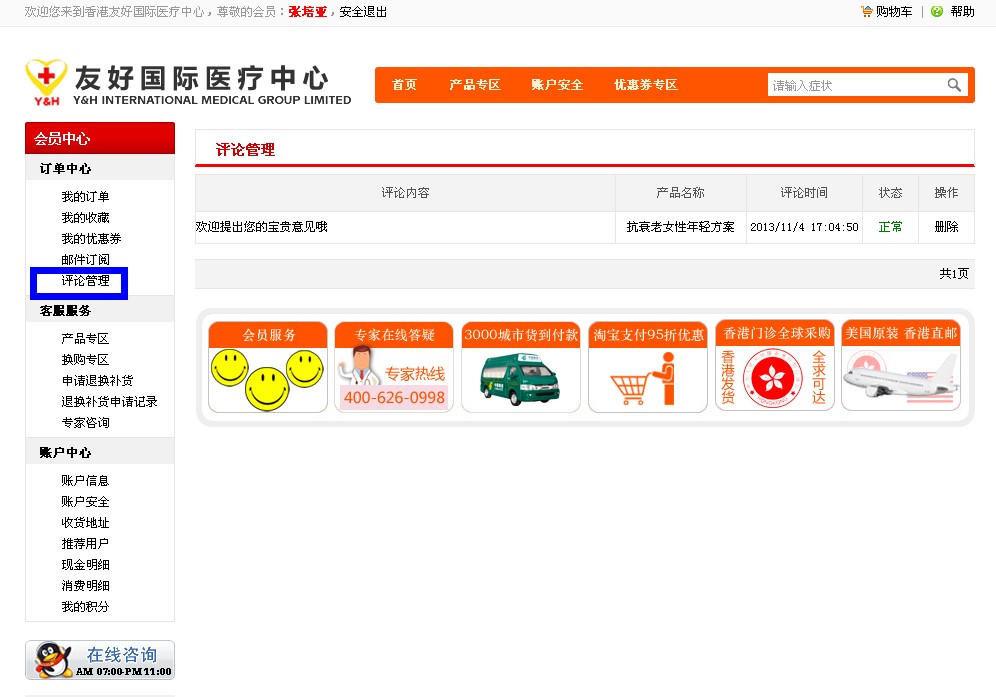Click the status value 正常

click(890, 226)
